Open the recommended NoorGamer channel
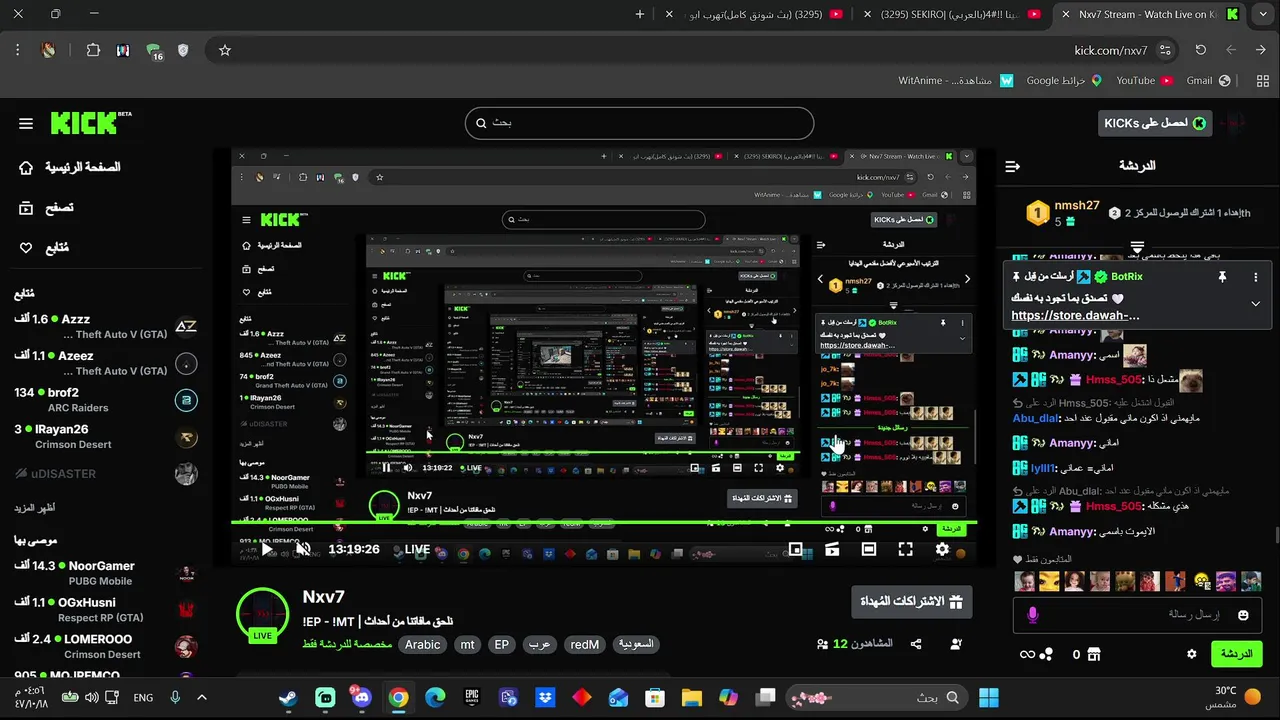 [106, 573]
